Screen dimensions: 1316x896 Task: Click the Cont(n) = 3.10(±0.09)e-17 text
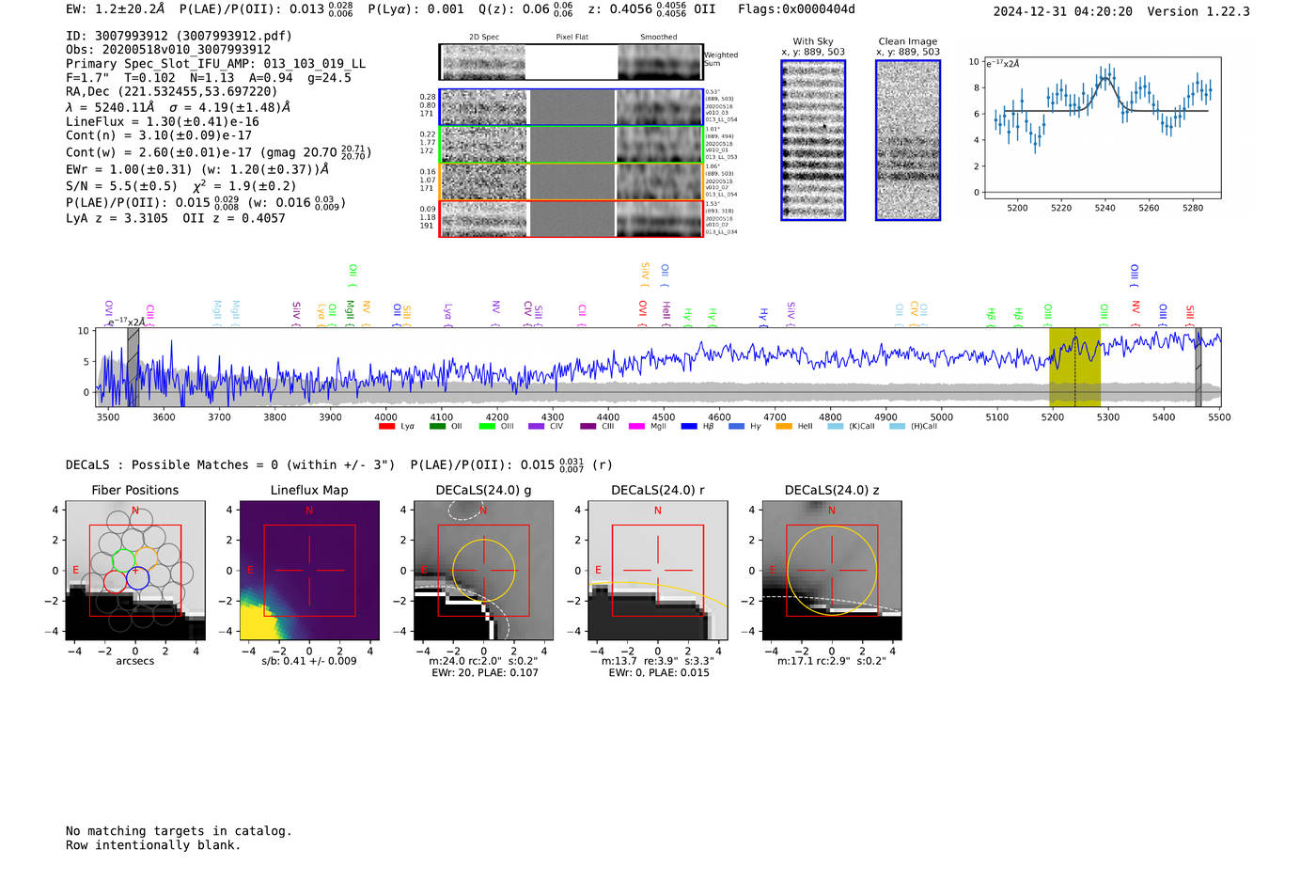(x=159, y=135)
